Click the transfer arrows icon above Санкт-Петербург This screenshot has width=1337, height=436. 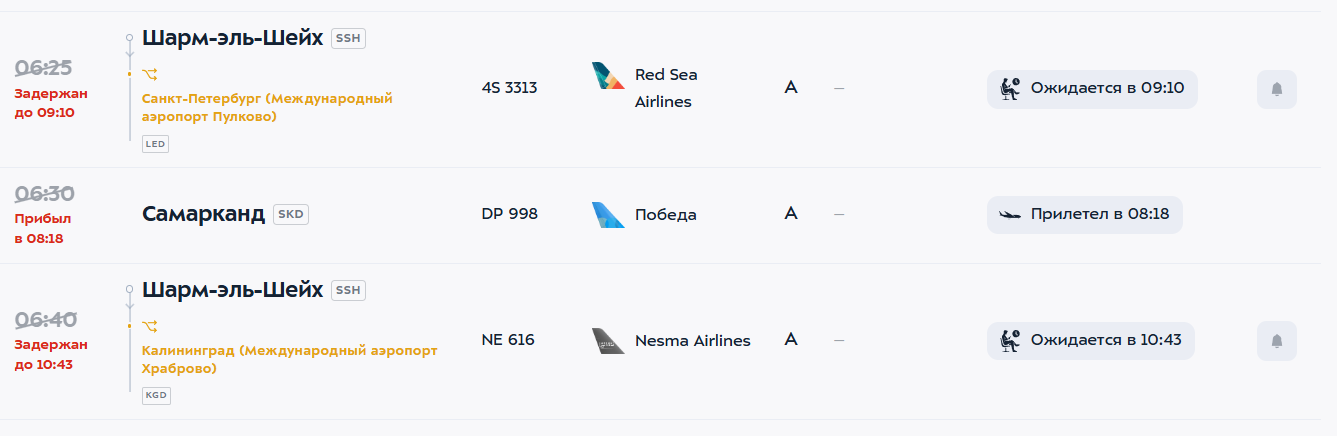click(x=150, y=74)
